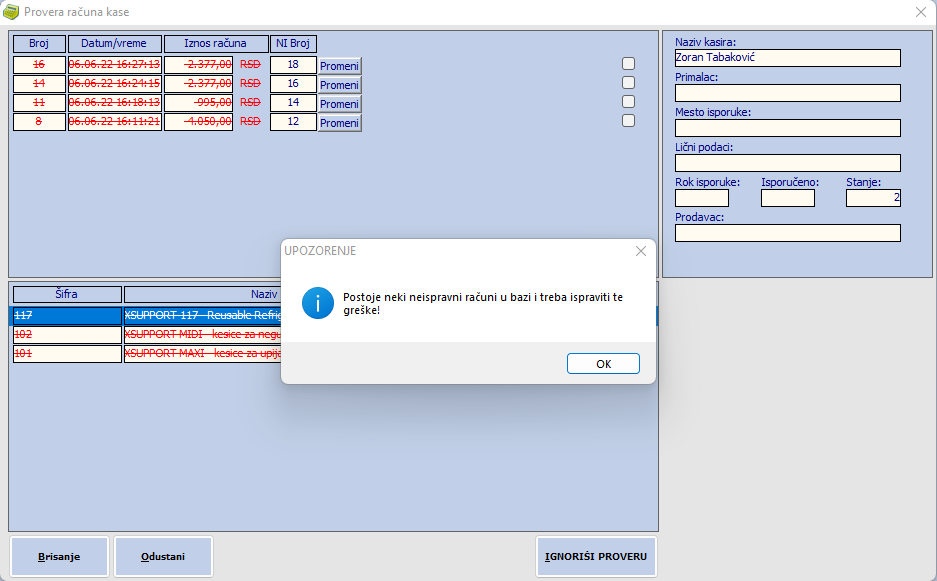Screen dimensions: 937x581
Task: Tick the checkbox for invoice 16
Action: [629, 64]
